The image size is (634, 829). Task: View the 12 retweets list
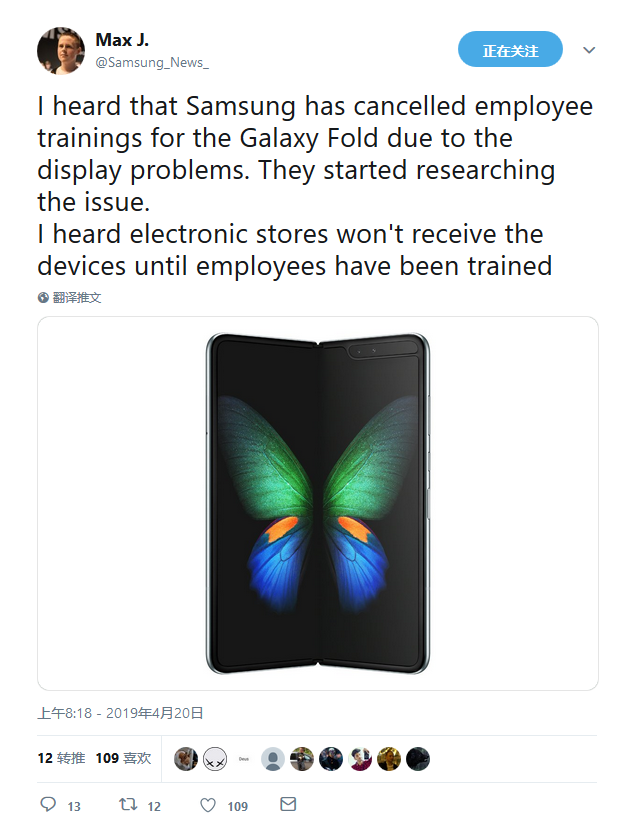pos(61,758)
